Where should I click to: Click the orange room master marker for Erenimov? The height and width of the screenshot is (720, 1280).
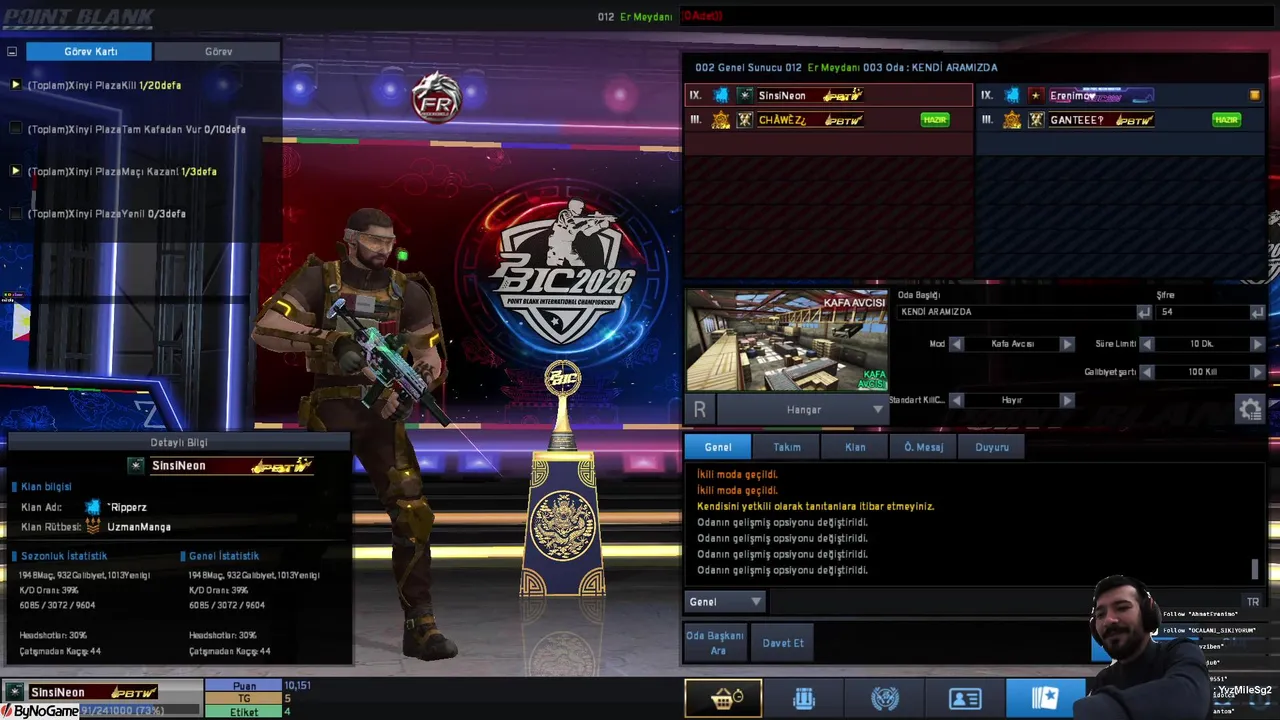click(1255, 95)
